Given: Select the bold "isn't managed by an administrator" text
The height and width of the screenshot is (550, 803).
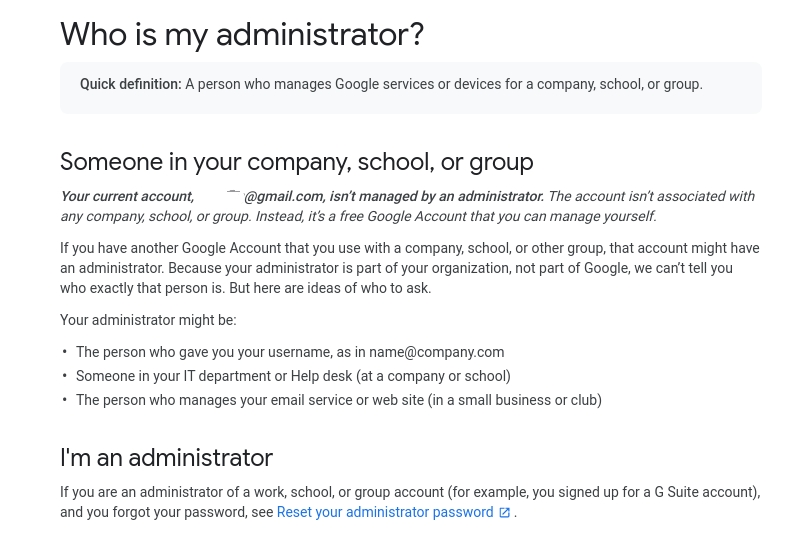Looking at the screenshot, I should click(x=436, y=196).
